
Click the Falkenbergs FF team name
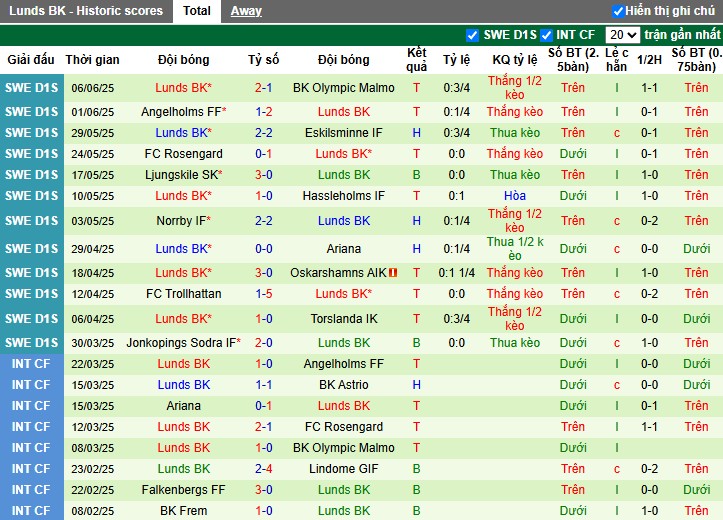184,490
